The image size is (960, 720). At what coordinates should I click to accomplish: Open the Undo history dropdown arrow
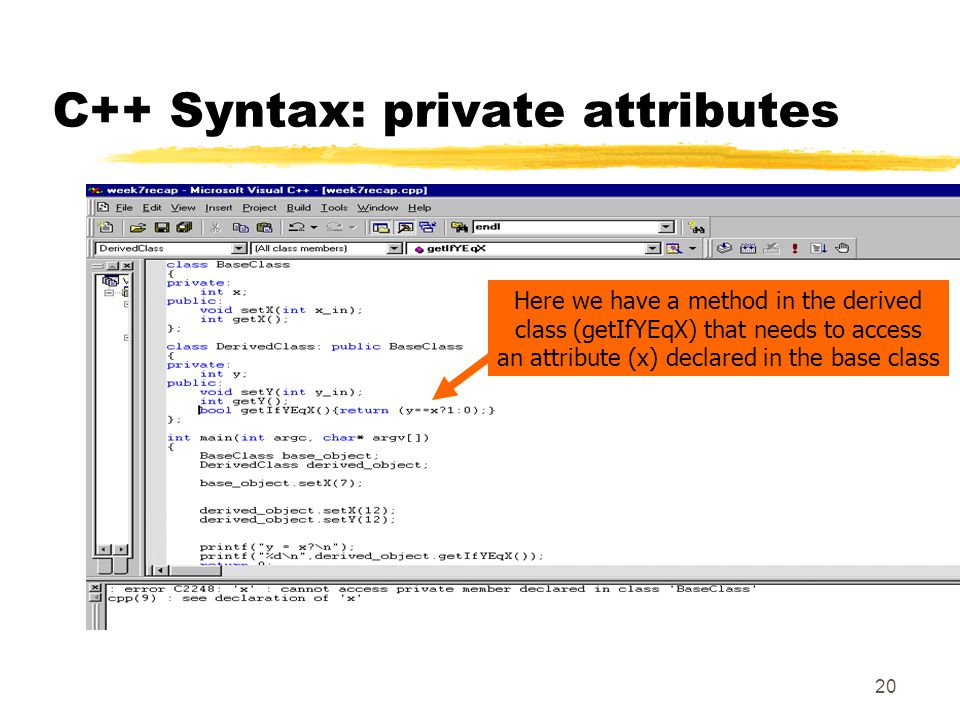pos(314,228)
